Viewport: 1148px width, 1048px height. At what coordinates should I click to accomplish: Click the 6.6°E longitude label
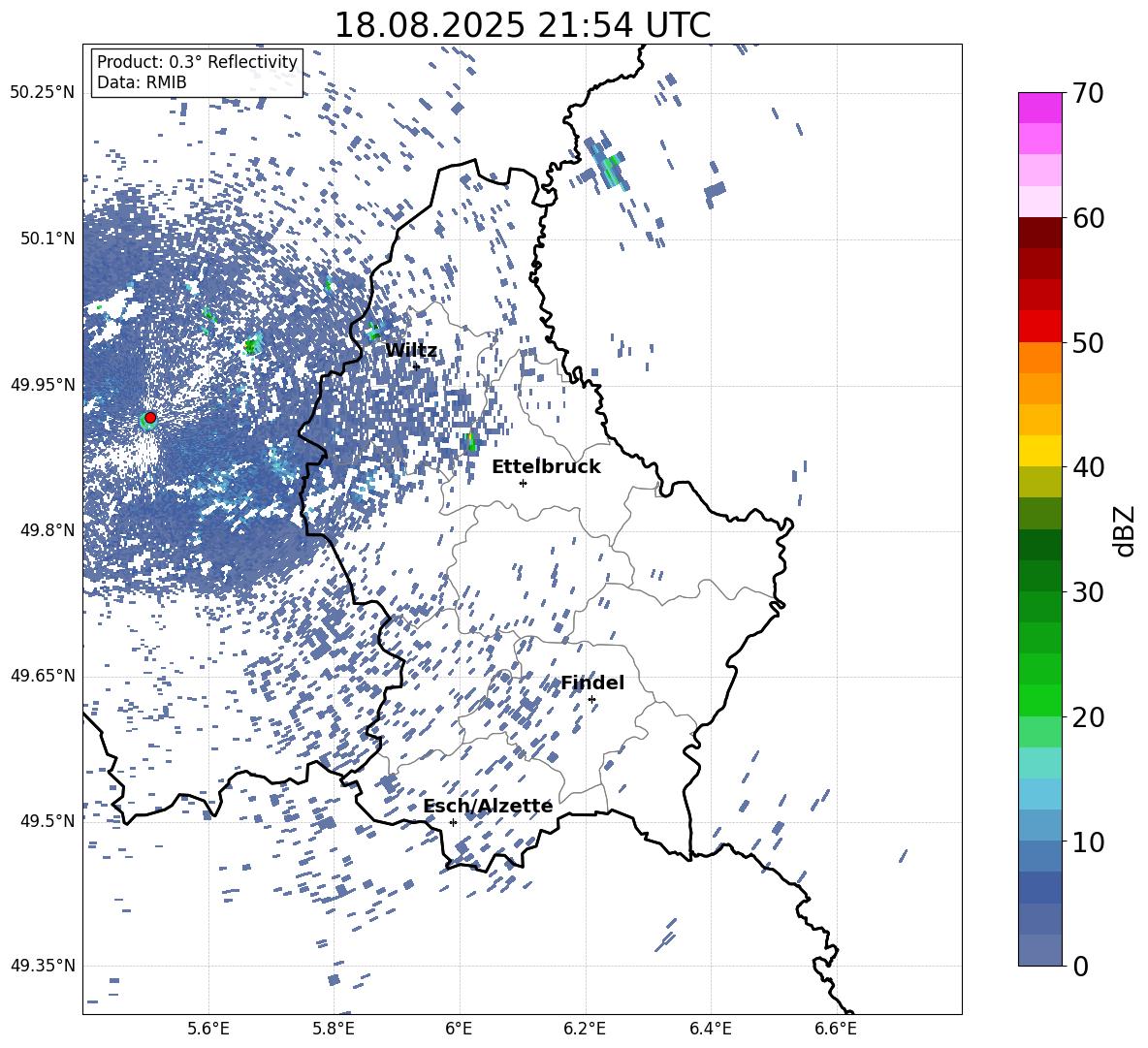coord(836,1029)
